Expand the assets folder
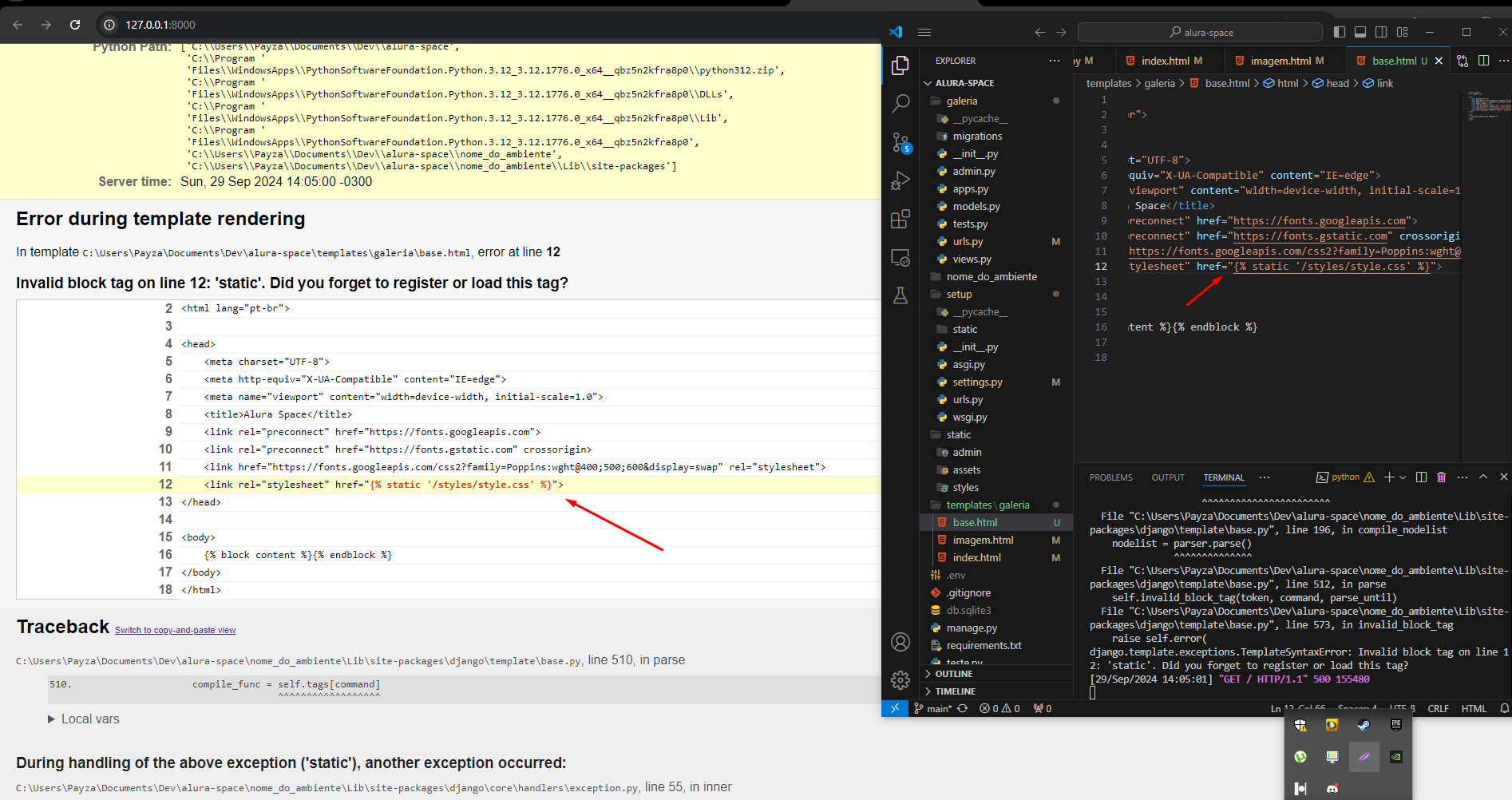 [996, 469]
